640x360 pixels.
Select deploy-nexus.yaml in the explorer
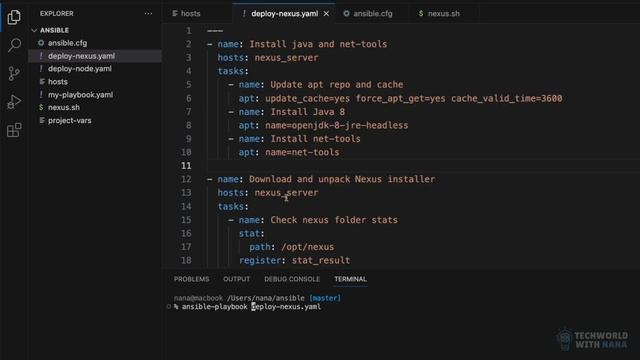81,56
